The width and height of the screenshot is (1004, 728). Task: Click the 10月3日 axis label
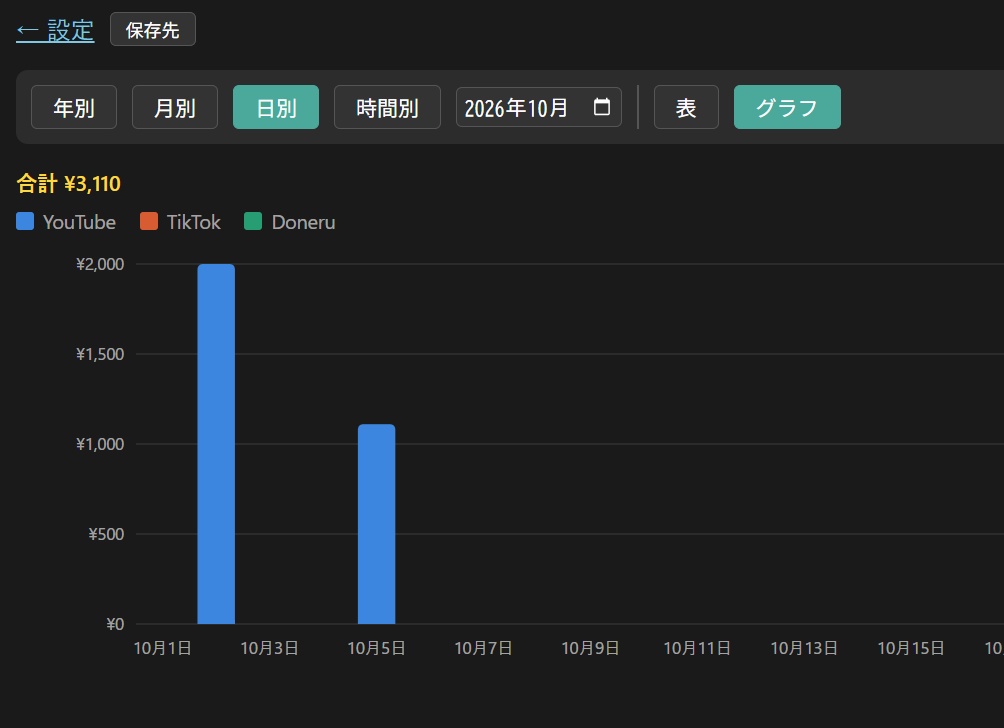coord(270,648)
